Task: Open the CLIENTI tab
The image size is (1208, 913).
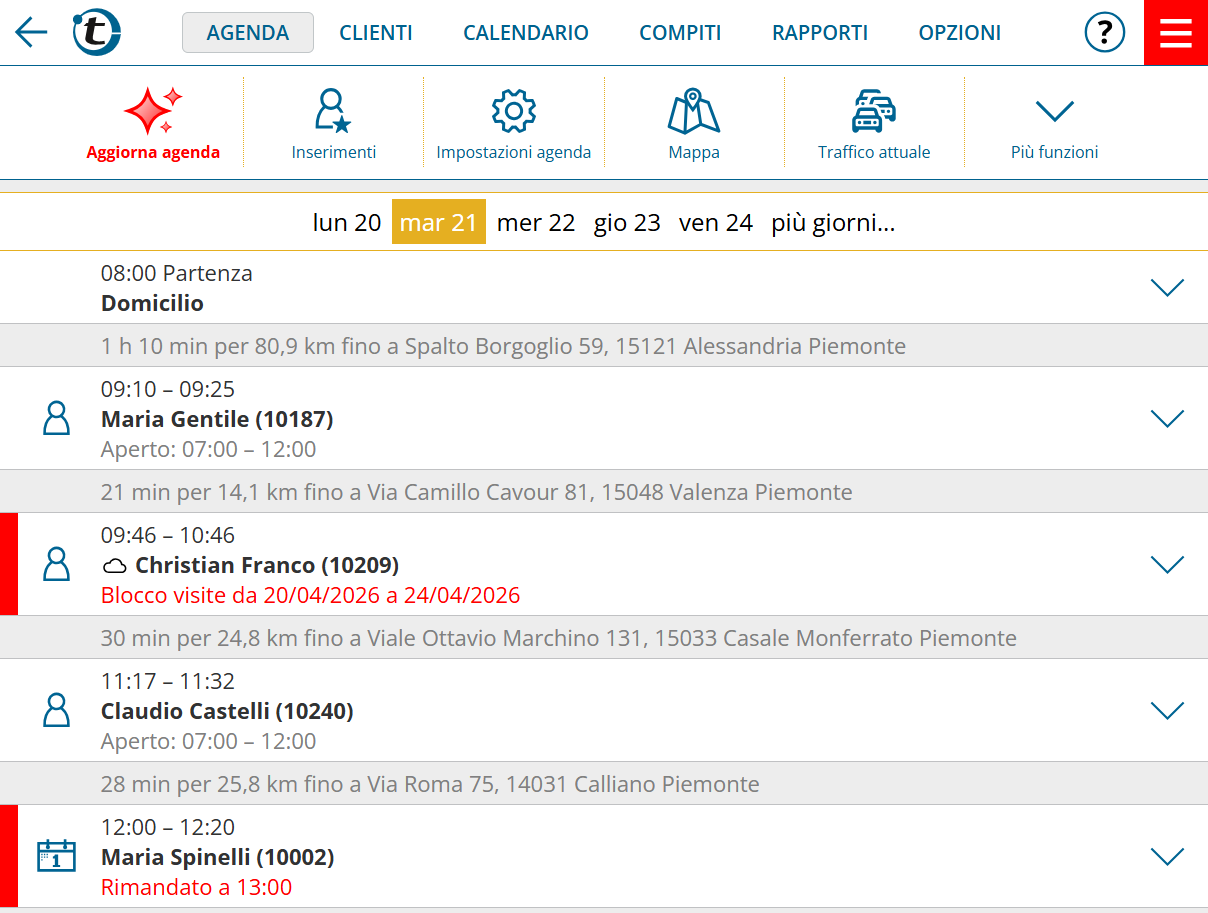Action: pos(376,32)
